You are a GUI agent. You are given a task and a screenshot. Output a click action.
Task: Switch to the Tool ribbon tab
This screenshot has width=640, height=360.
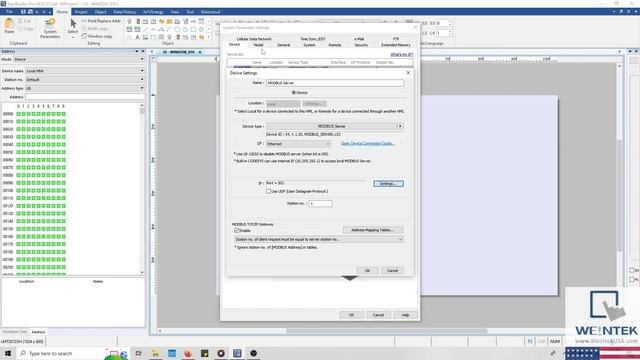click(190, 12)
